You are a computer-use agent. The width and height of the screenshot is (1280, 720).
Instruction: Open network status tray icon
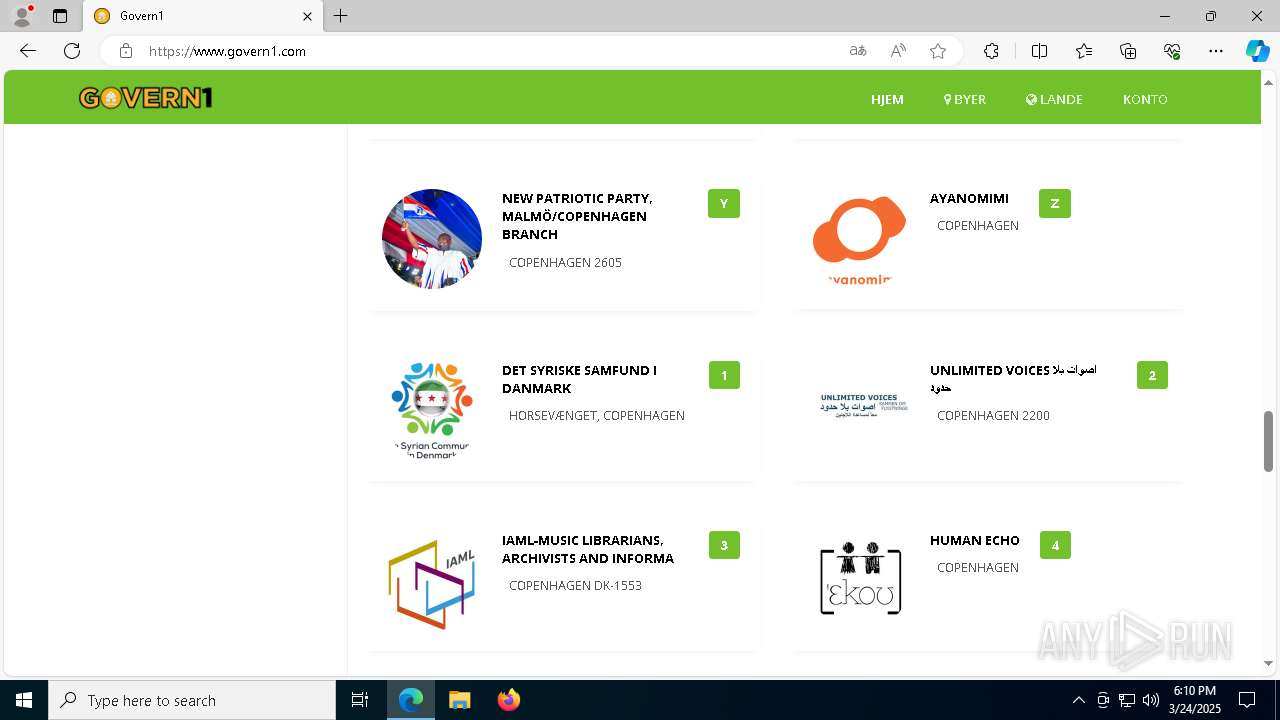click(x=1127, y=700)
